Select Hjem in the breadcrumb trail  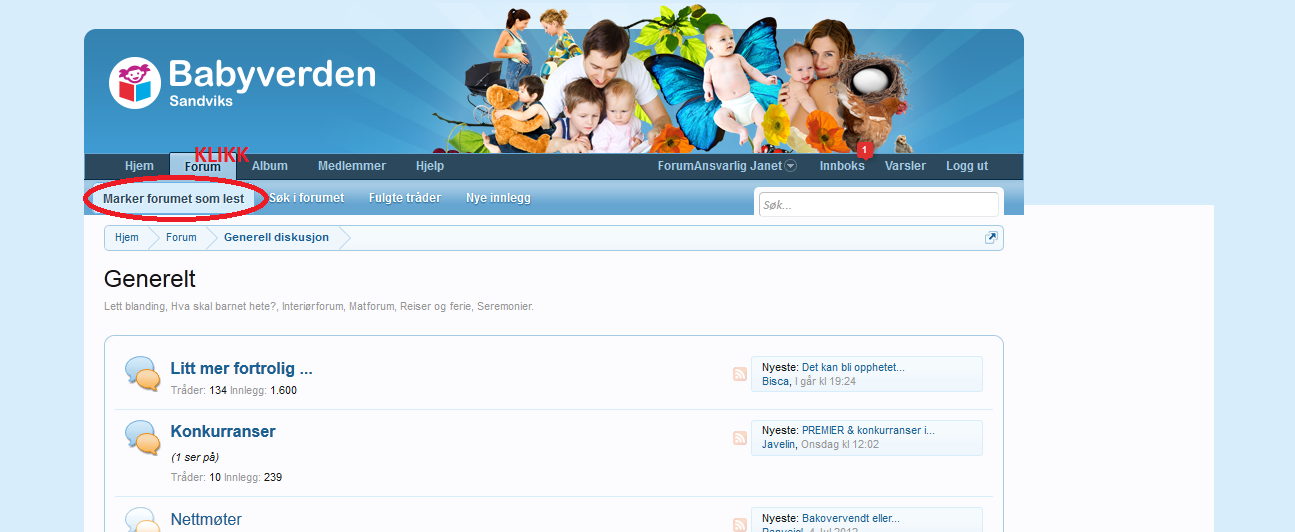[x=126, y=238]
